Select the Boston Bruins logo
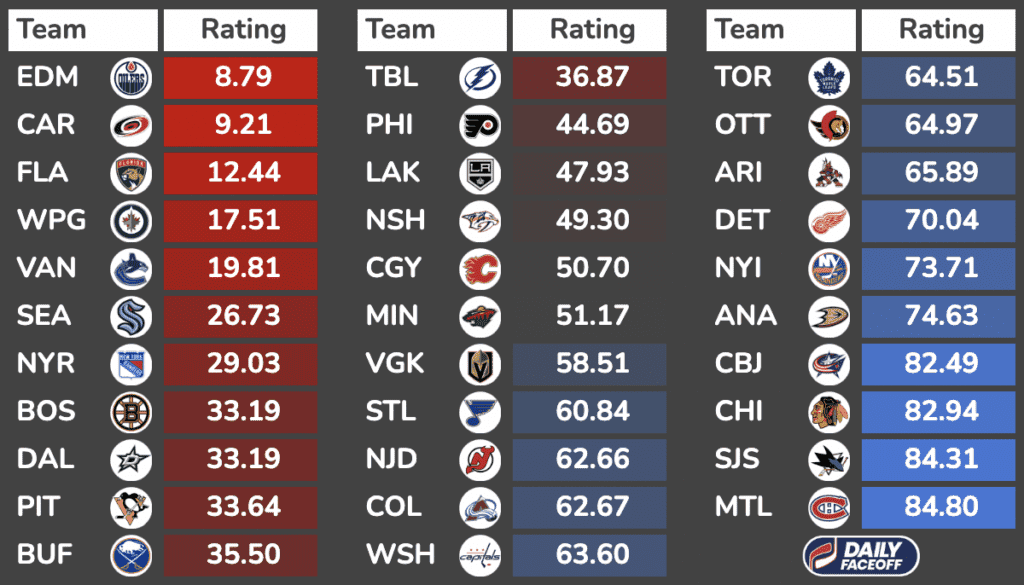This screenshot has height=585, width=1024. [131, 411]
